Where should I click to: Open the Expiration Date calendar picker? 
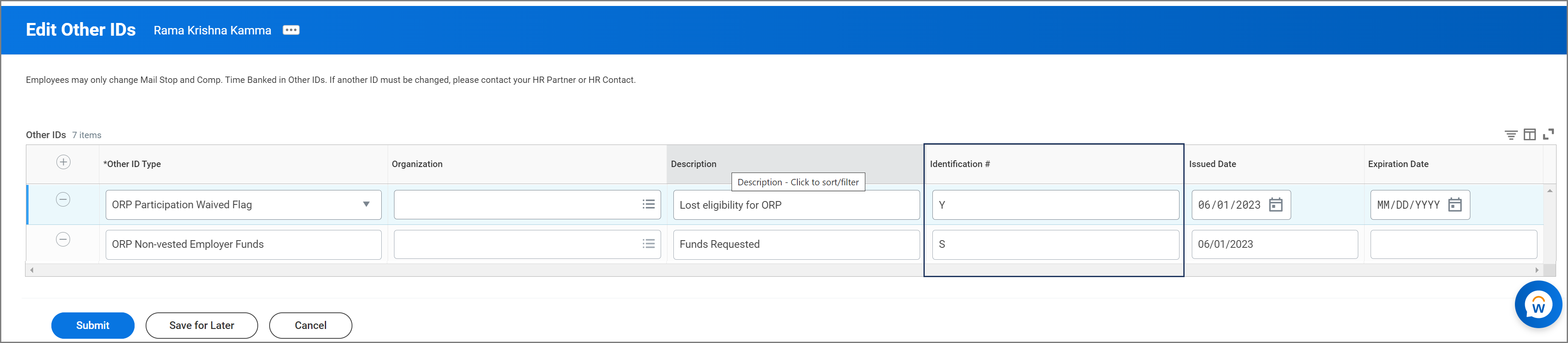(x=1454, y=205)
